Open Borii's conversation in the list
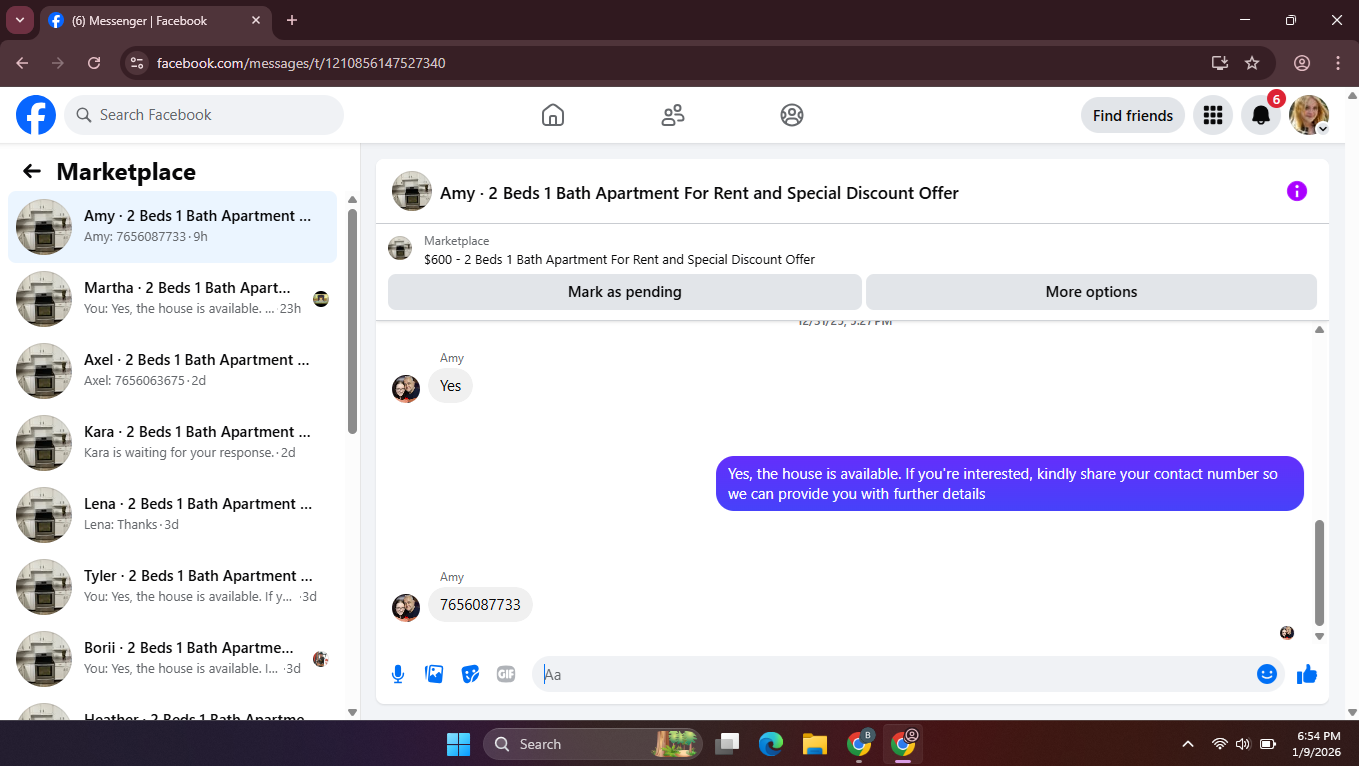1359x766 pixels. click(172, 659)
